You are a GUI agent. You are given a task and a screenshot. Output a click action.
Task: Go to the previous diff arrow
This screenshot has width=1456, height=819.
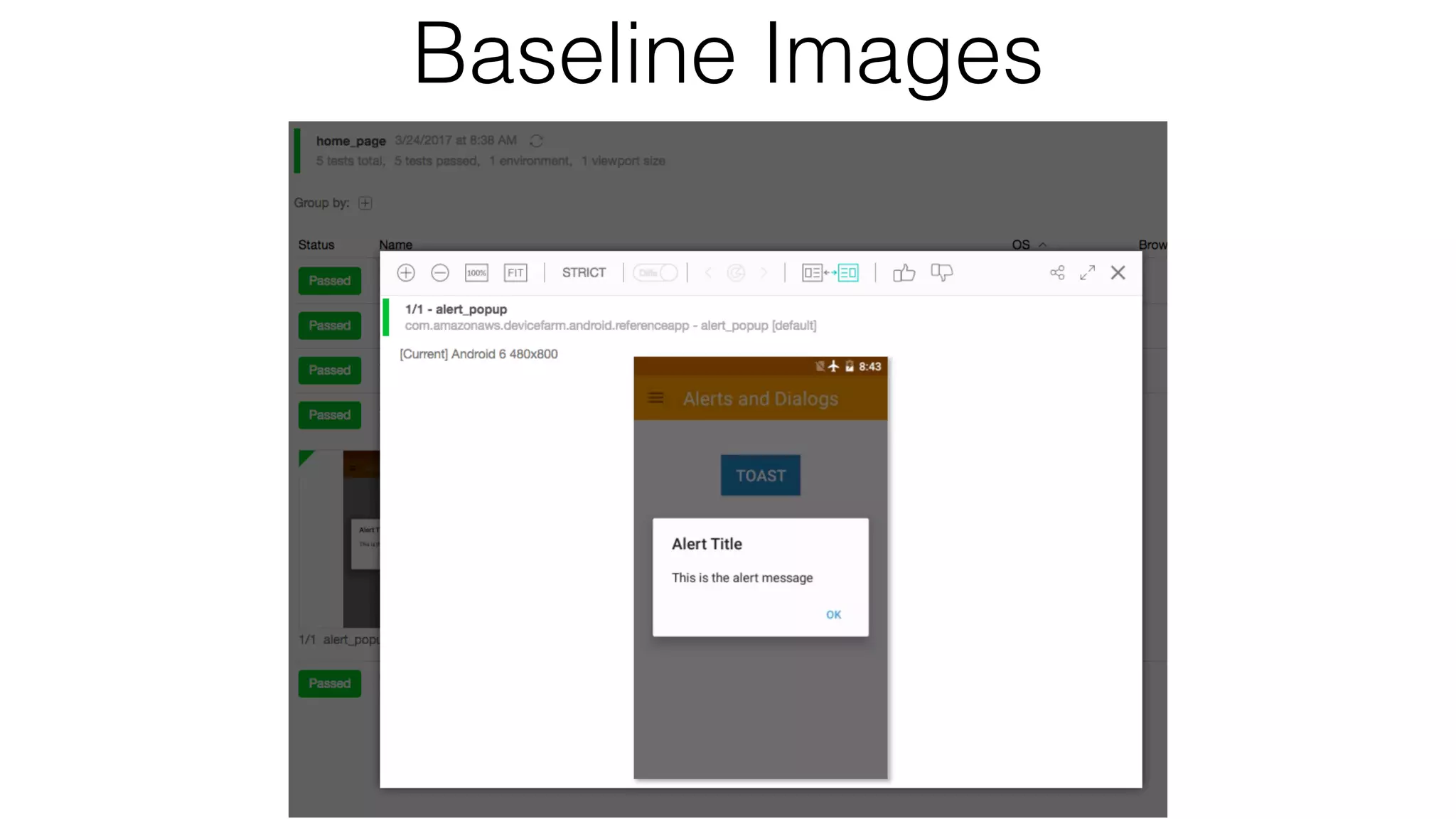pyautogui.click(x=708, y=273)
